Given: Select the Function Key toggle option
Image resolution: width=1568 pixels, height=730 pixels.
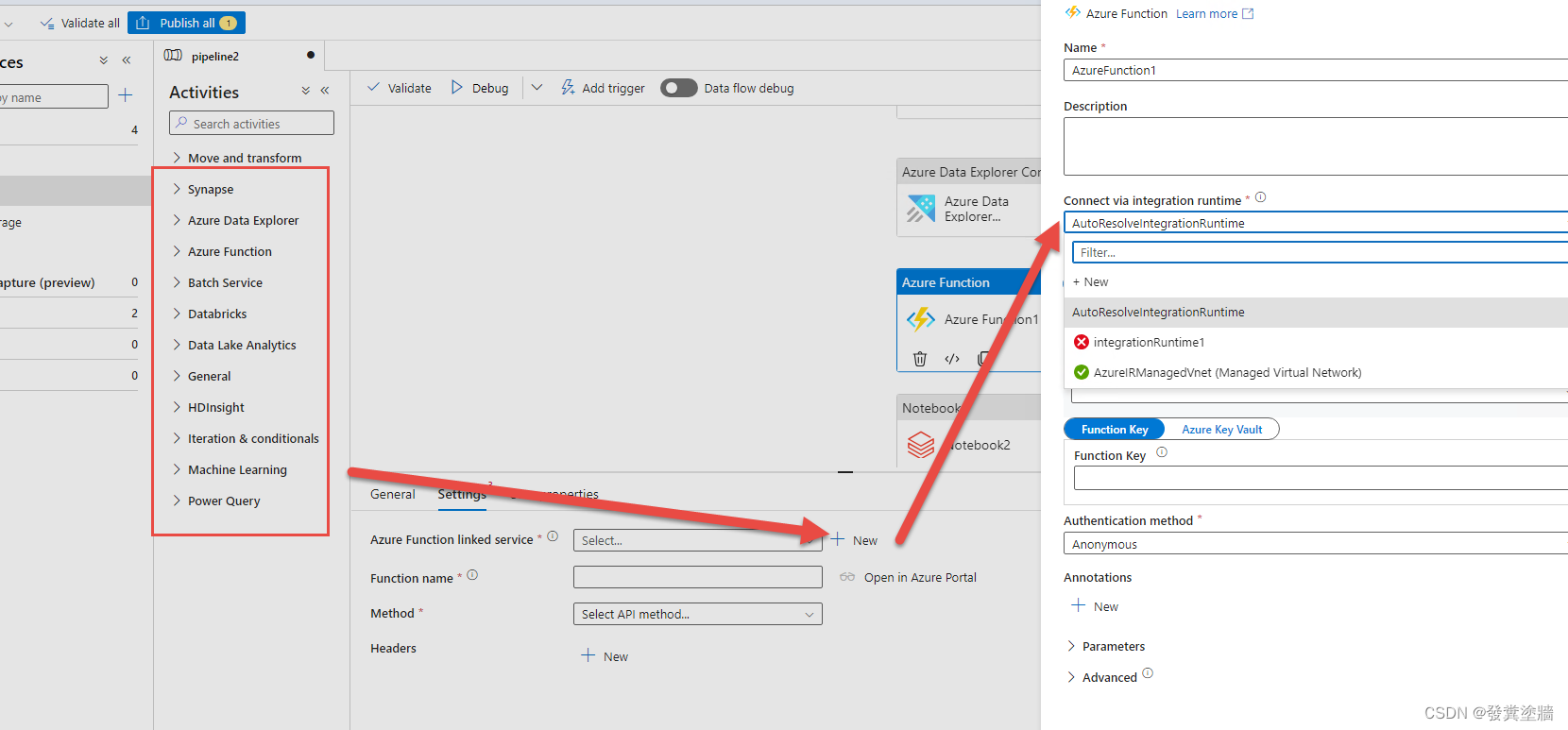Looking at the screenshot, I should click(1115, 429).
